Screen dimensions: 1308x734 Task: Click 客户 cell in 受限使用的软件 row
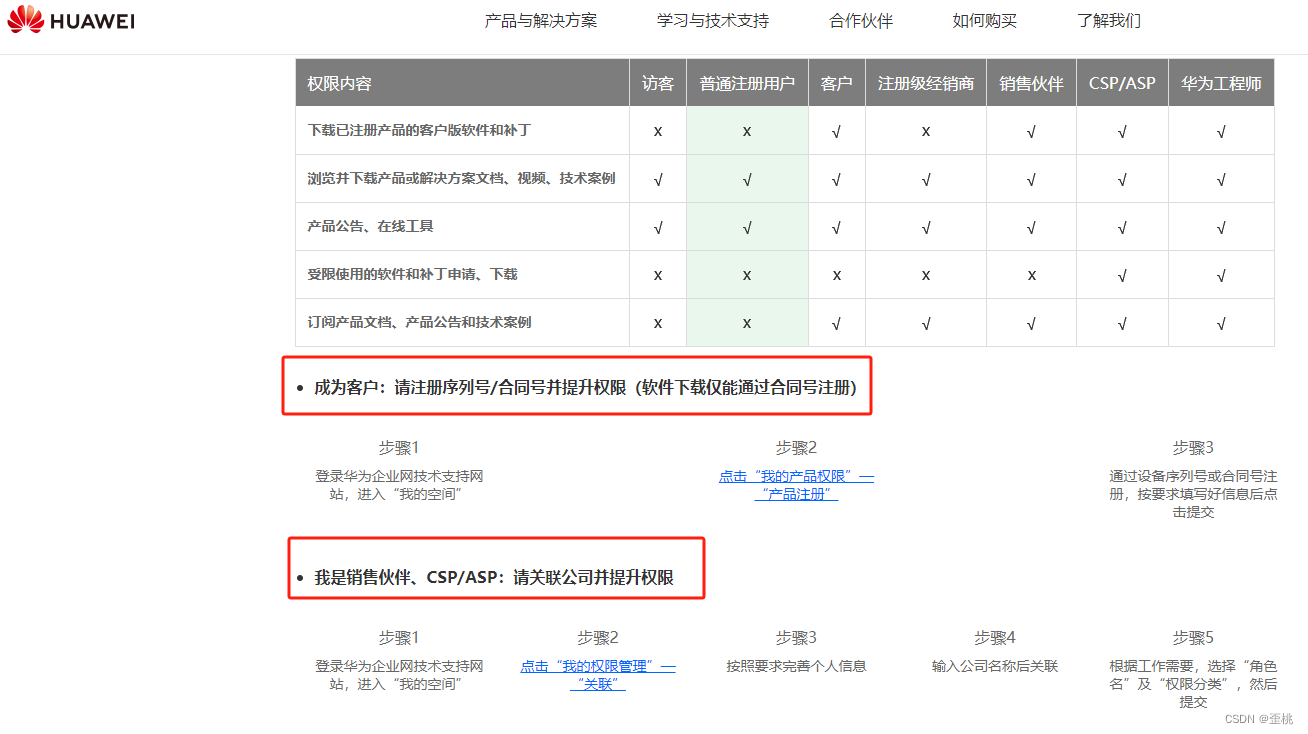(x=836, y=275)
